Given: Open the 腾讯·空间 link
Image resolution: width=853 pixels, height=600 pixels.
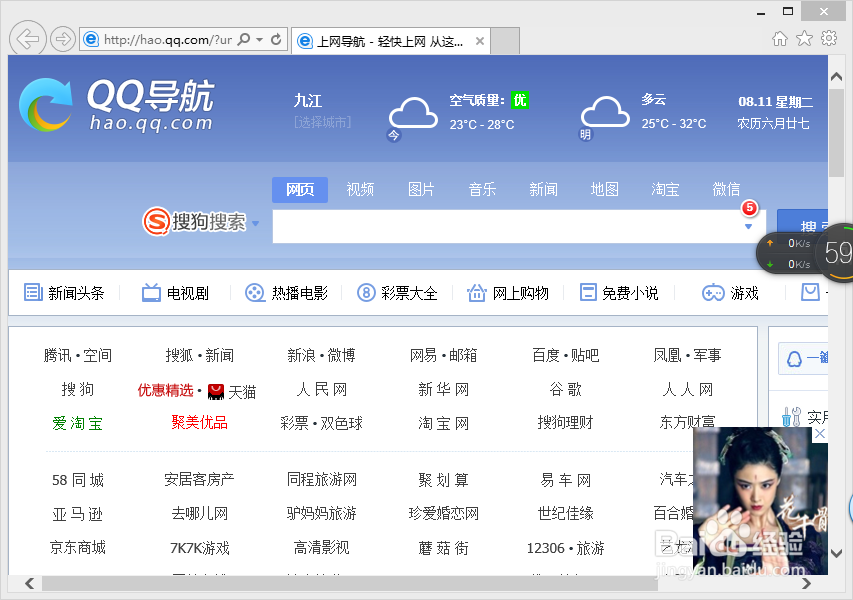Looking at the screenshot, I should click(x=78, y=356).
